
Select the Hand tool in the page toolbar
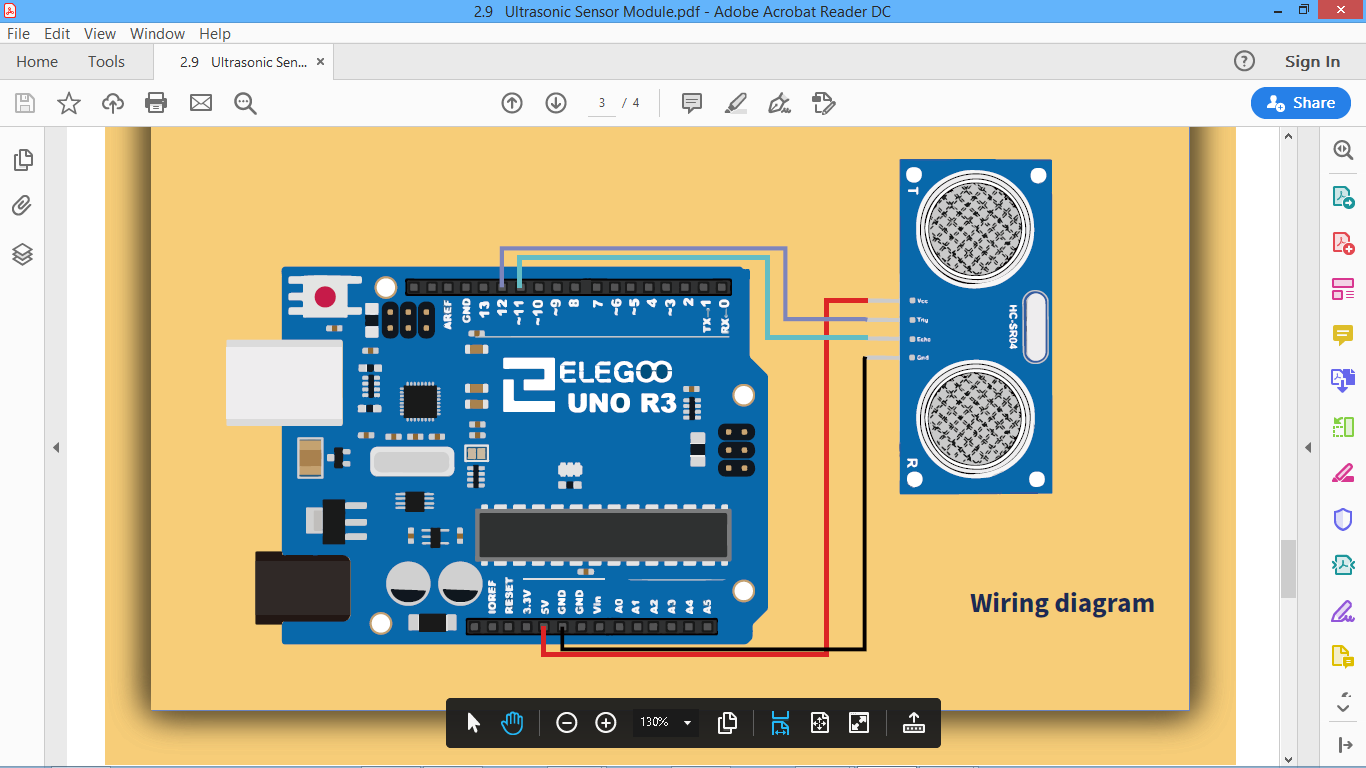512,722
